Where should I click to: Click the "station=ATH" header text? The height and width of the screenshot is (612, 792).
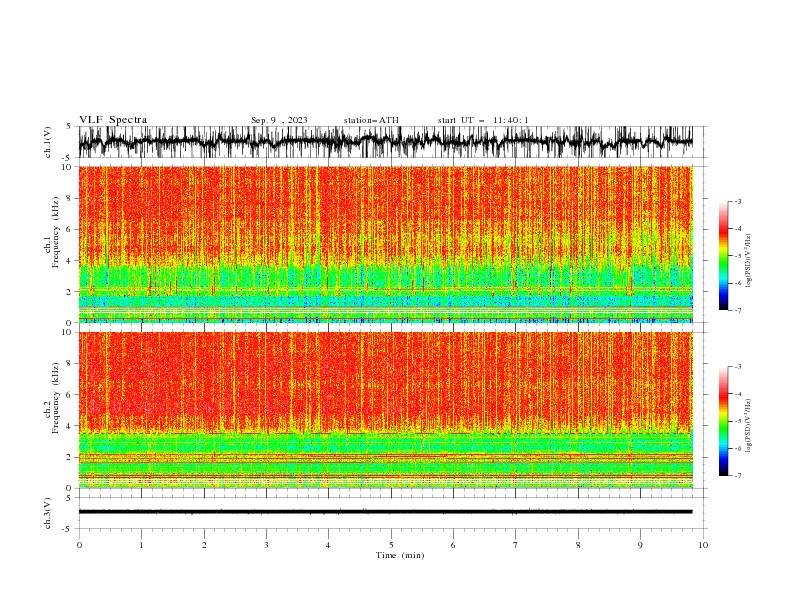(x=371, y=120)
